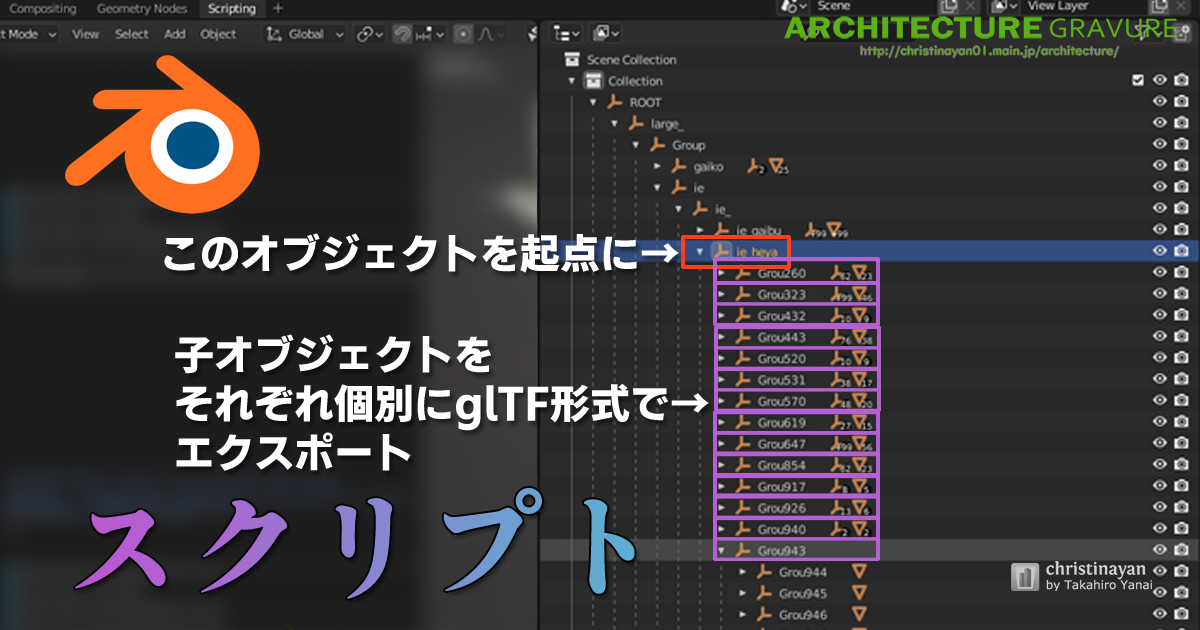Expand the gaiko tree item
This screenshot has height=630, width=1200.
click(x=657, y=166)
